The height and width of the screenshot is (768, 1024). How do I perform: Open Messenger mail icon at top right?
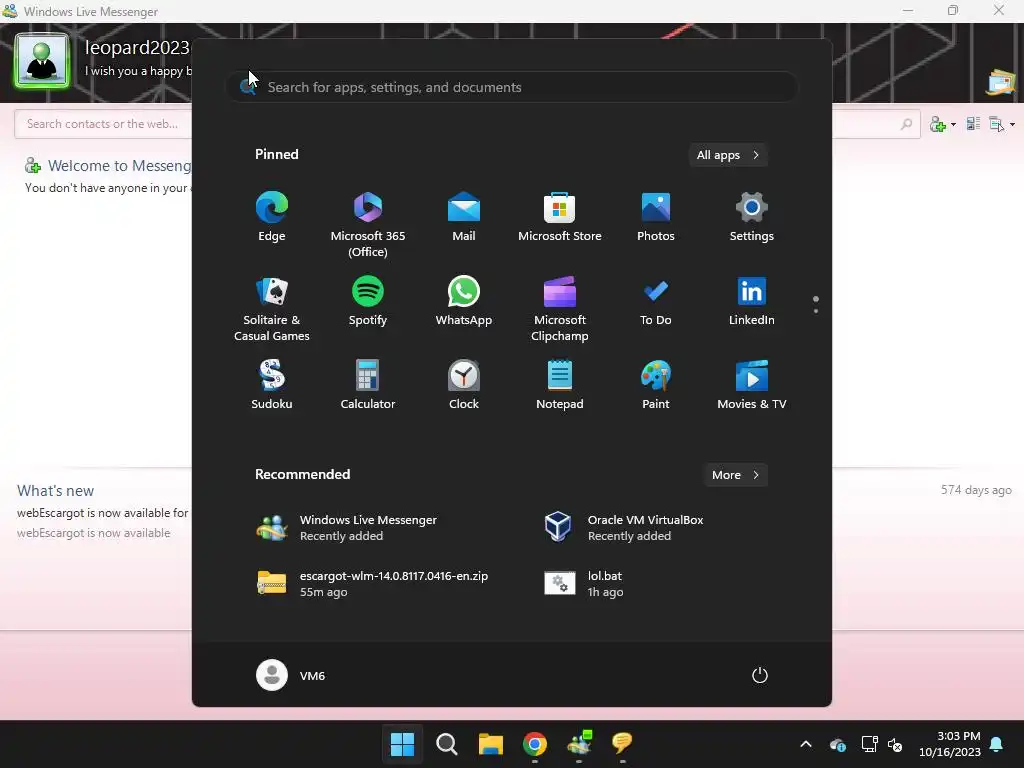[x=1000, y=82]
